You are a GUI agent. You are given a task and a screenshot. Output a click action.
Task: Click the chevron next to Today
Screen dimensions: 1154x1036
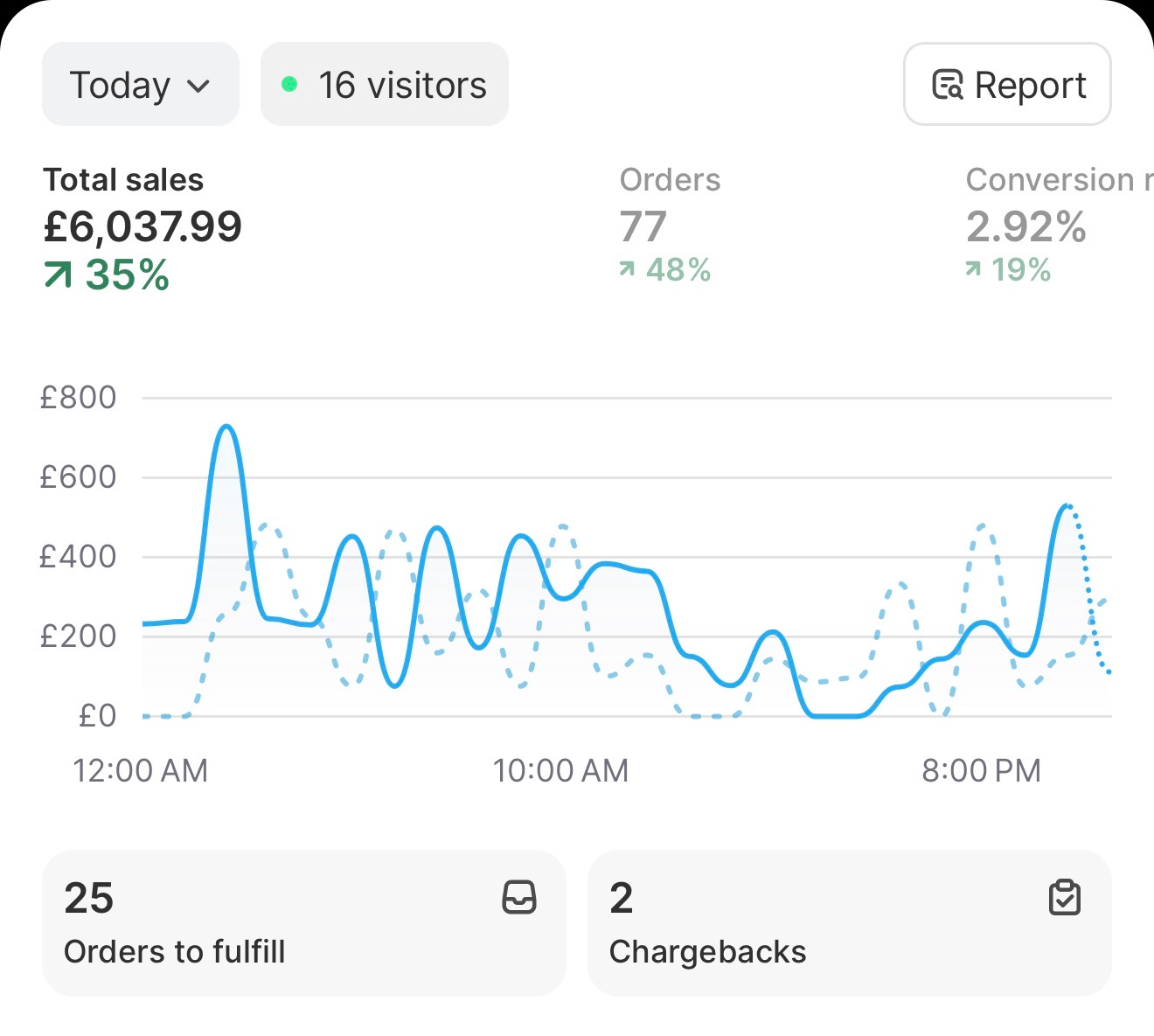pos(199,87)
